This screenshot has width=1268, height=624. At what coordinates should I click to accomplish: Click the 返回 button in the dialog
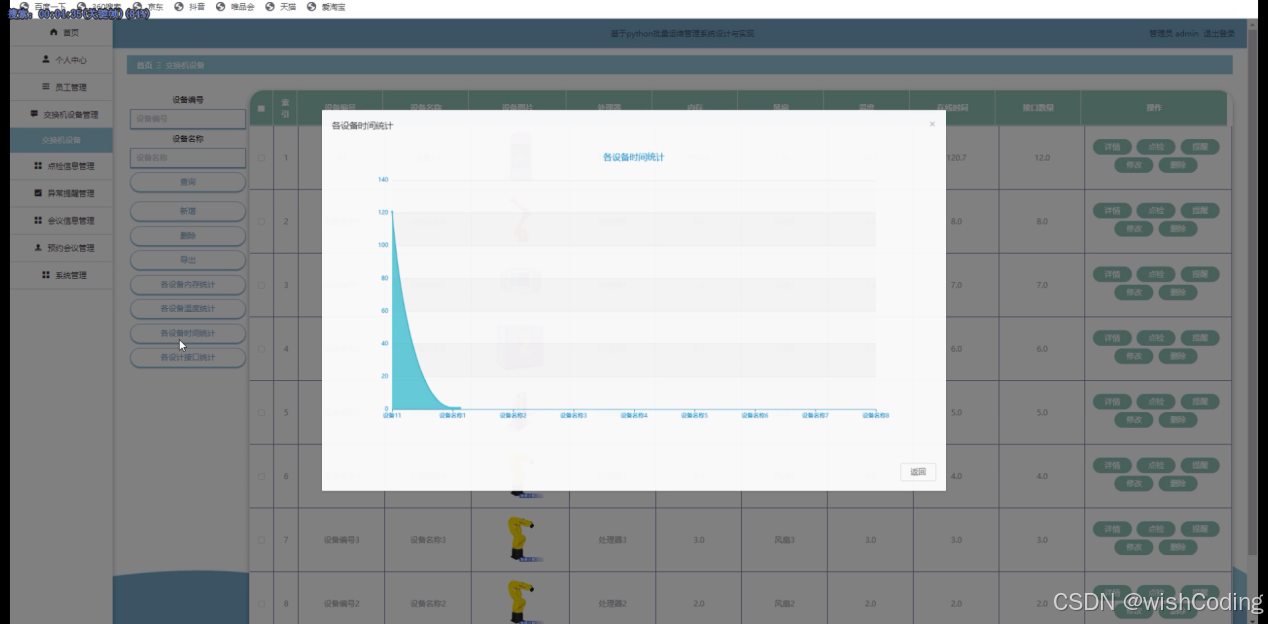pyautogui.click(x=918, y=472)
